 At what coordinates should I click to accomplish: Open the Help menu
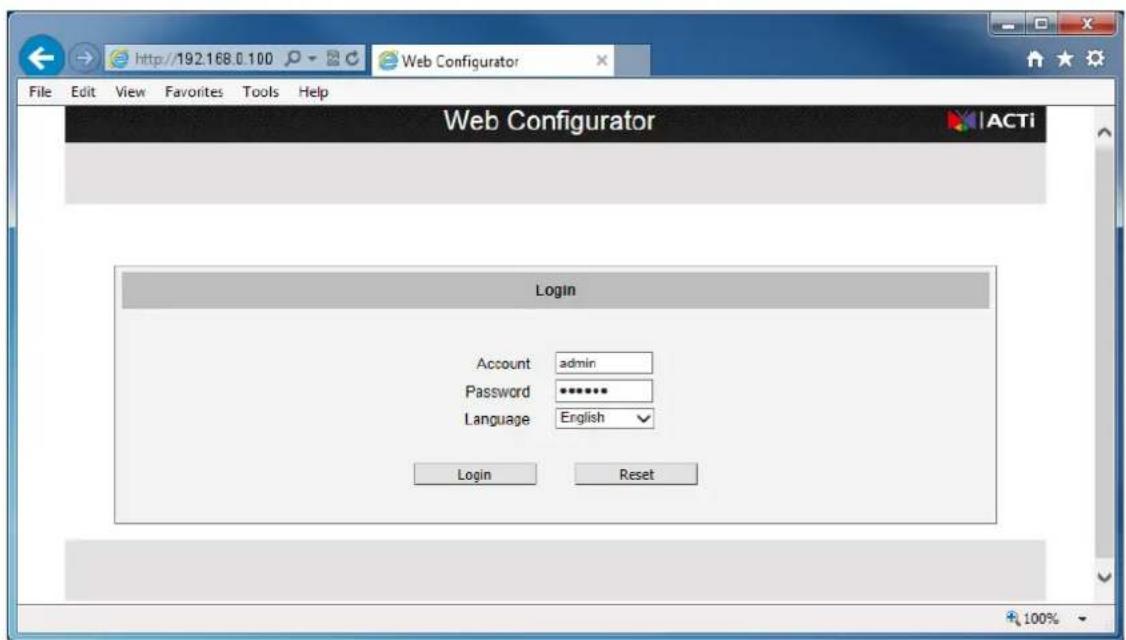pyautogui.click(x=313, y=91)
